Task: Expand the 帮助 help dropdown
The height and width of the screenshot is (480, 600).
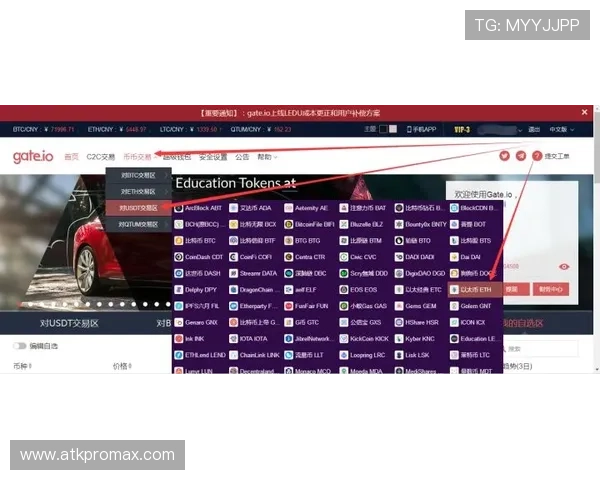Action: 265,157
